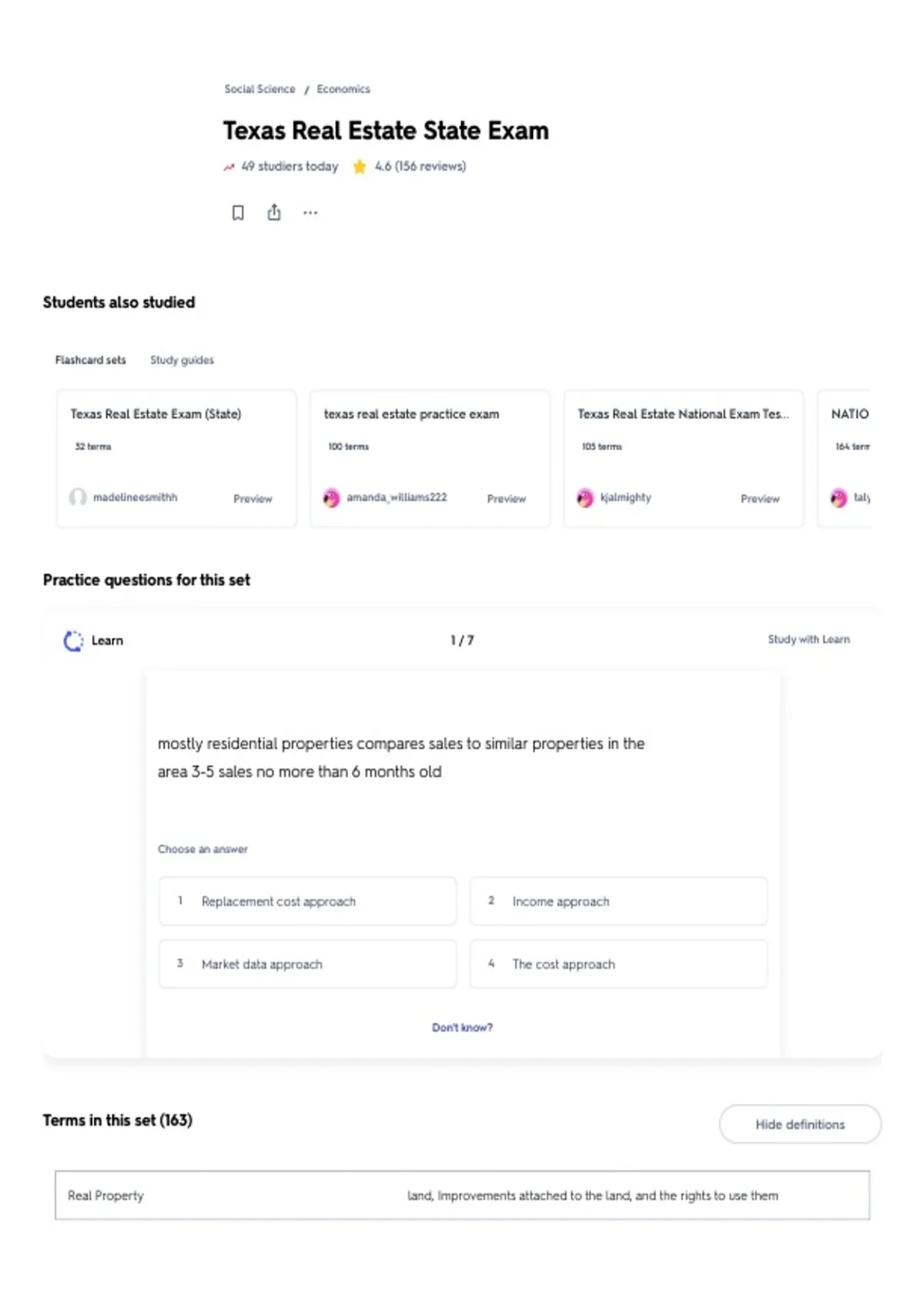
Task: Preview the texas real estate practice exam set
Action: (x=506, y=499)
